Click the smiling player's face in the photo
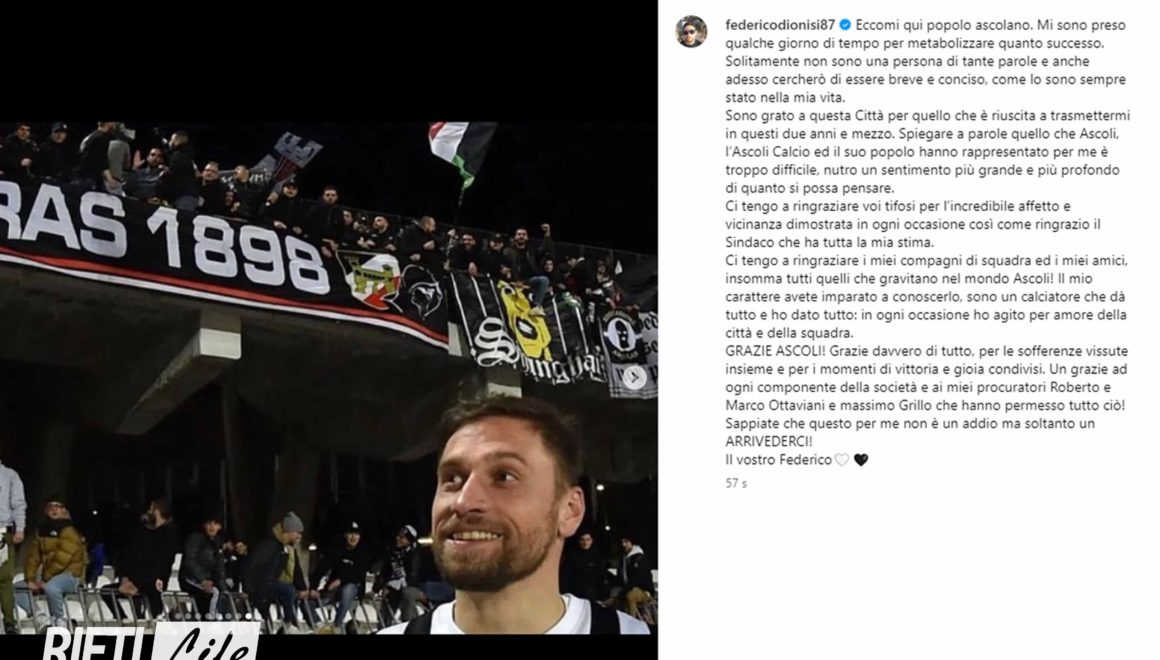The height and width of the screenshot is (660, 1160). [500, 500]
